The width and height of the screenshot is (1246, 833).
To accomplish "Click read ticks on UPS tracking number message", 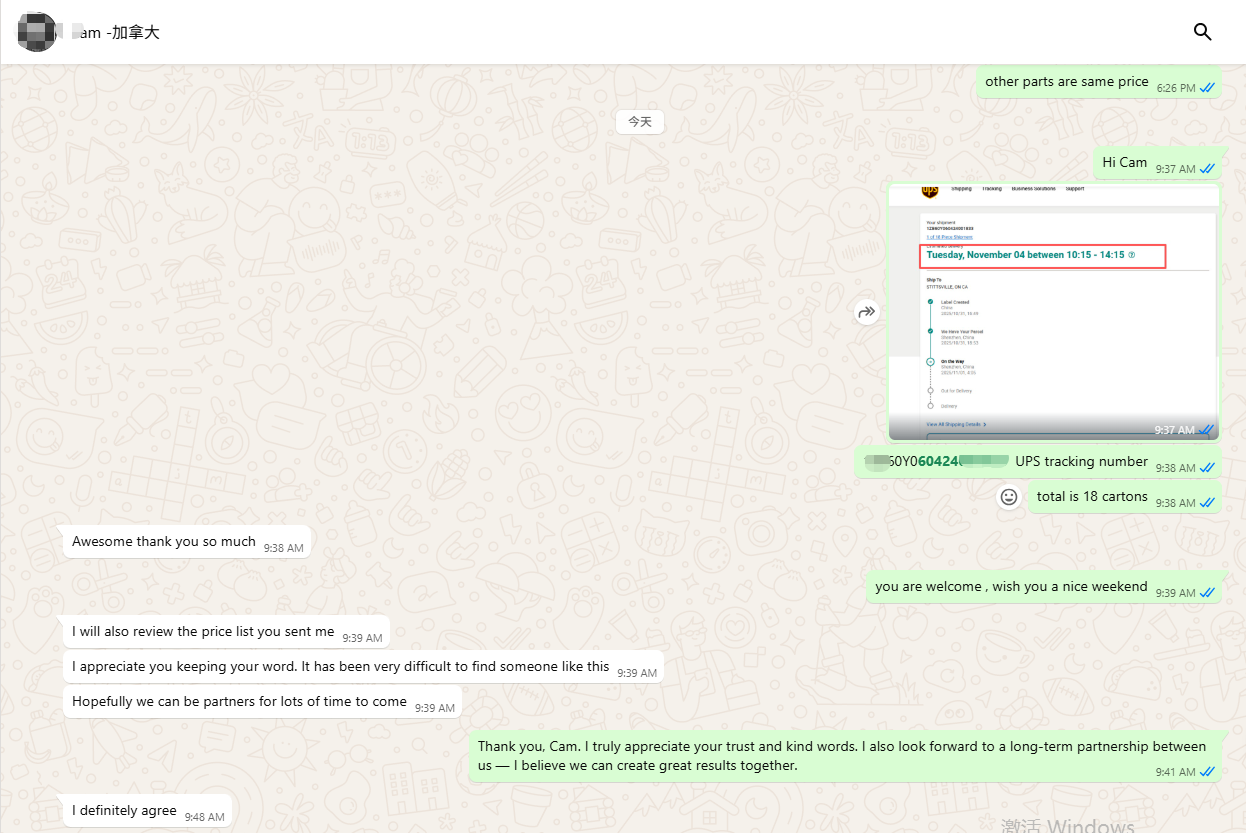I will coord(1207,468).
